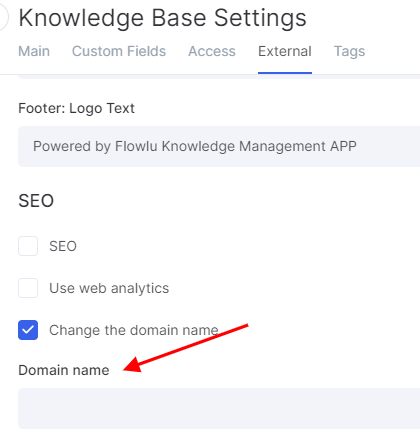The width and height of the screenshot is (420, 437).
Task: Tick the Use web analytics checkbox
Action: tap(28, 288)
